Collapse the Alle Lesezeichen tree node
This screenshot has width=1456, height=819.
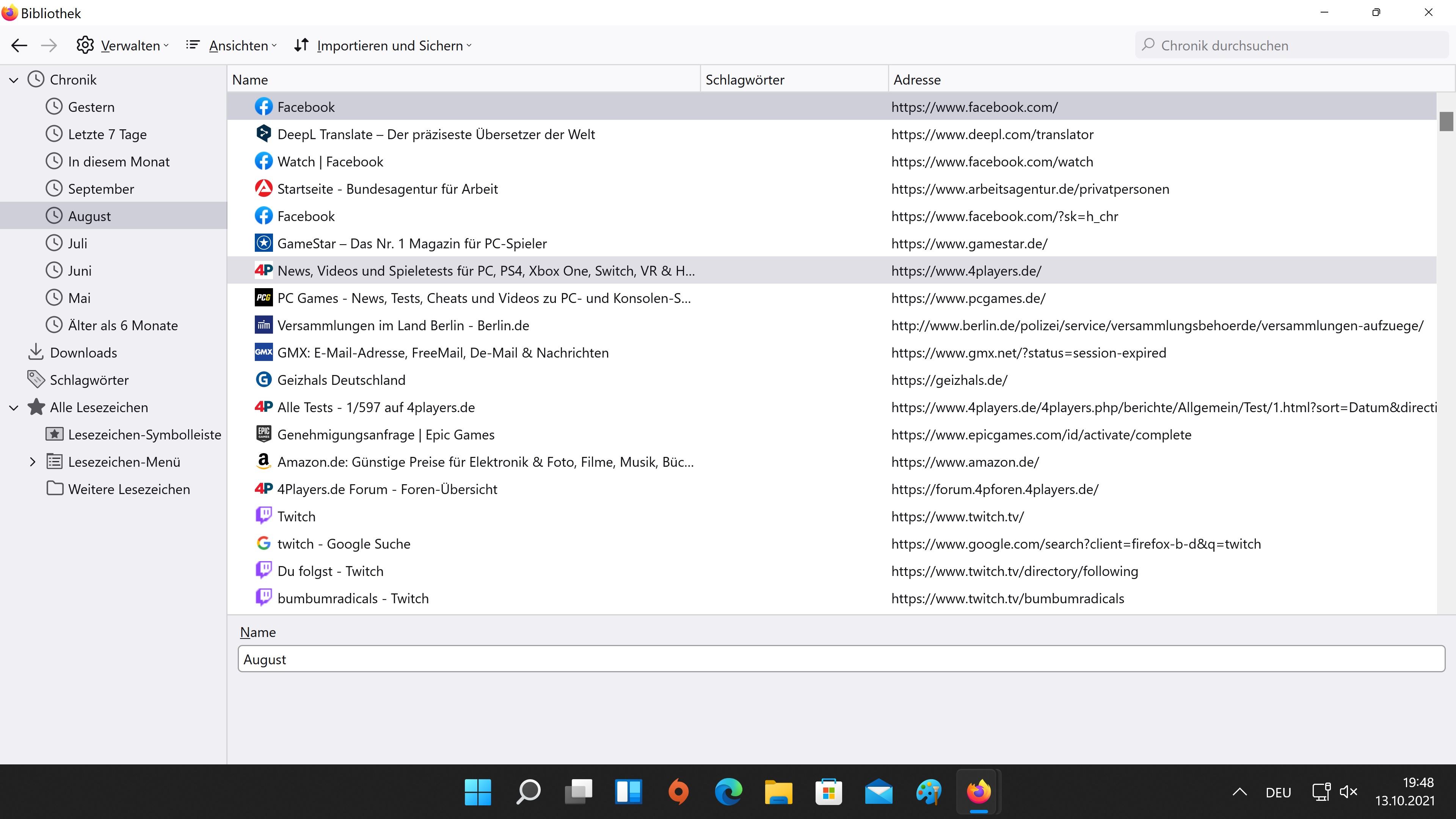point(14,408)
